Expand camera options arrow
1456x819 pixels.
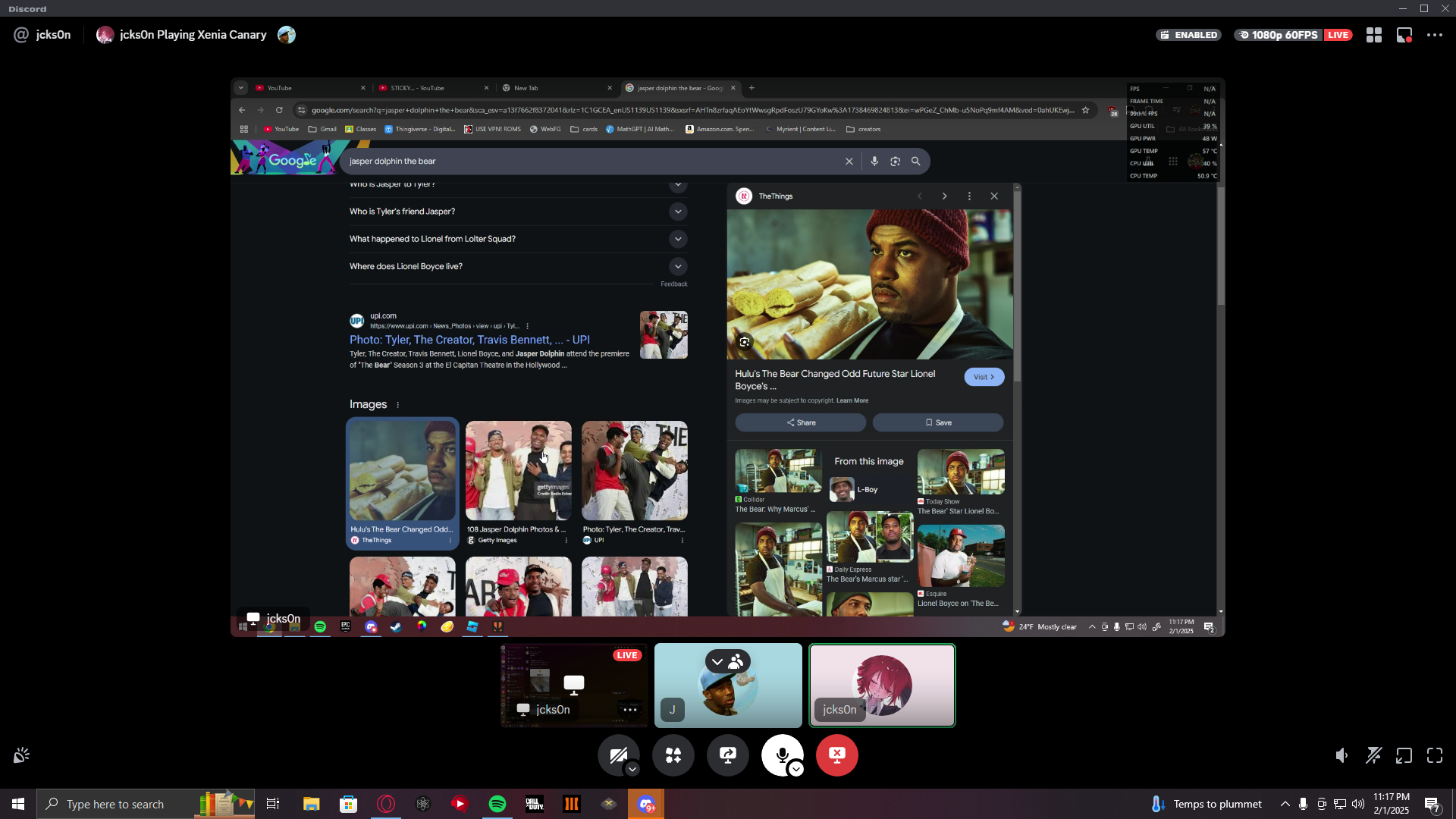pyautogui.click(x=632, y=770)
